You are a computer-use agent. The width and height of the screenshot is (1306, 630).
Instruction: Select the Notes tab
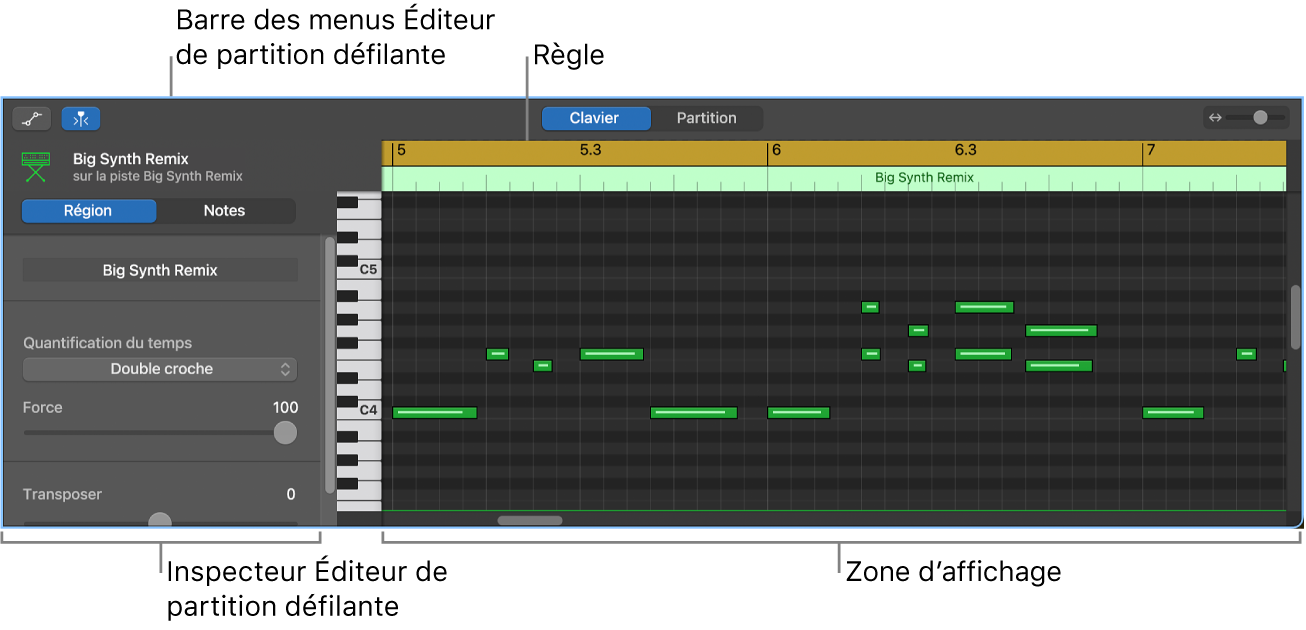224,211
